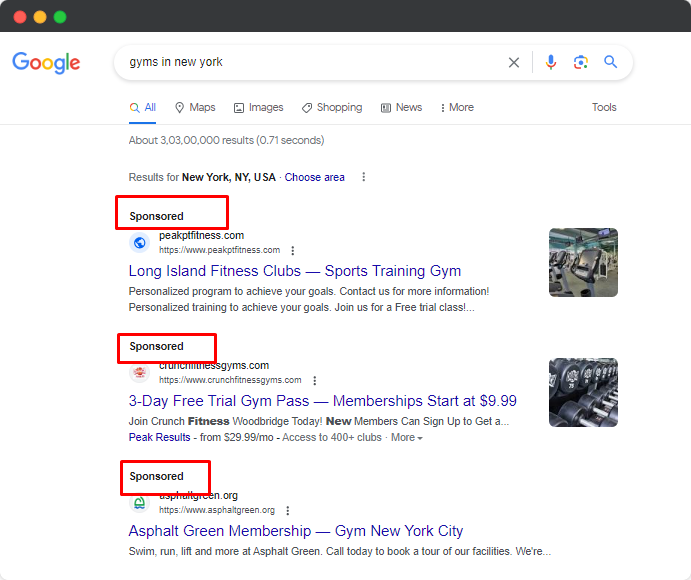
Task: Click the asphaltgreen.org favicon
Action: 140,503
